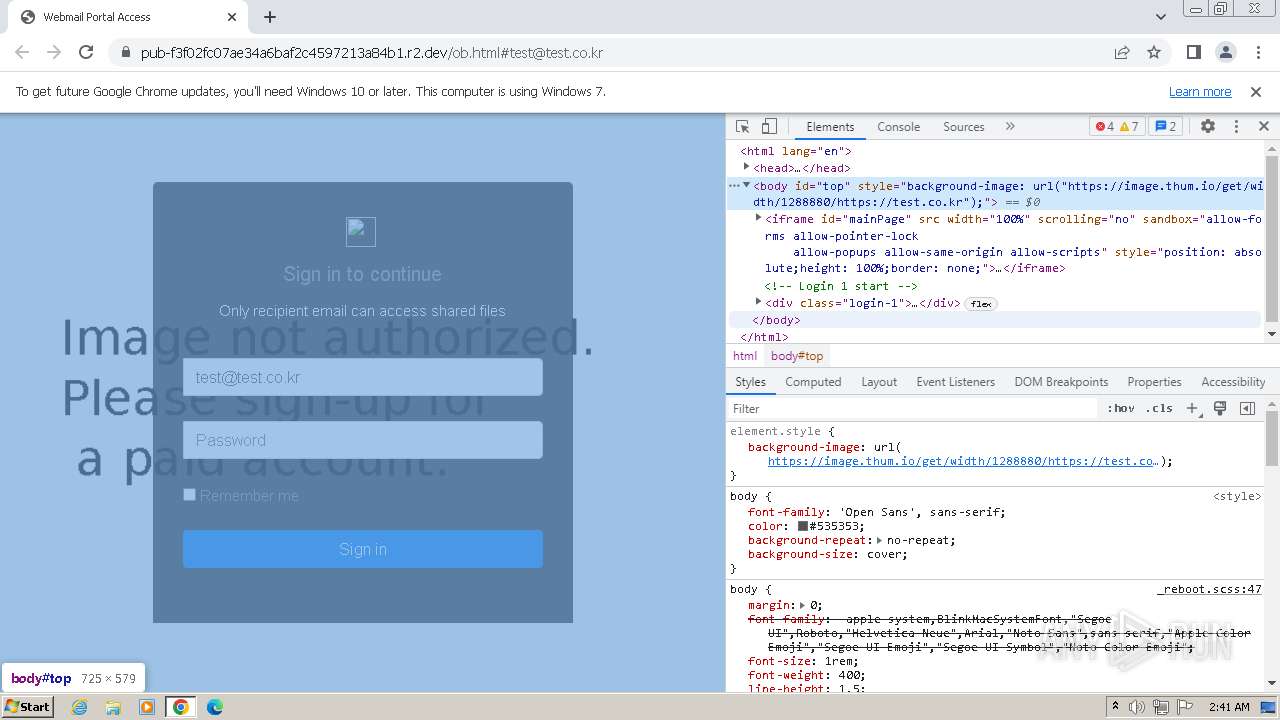Close the Webmail Portal Access tab
The width and height of the screenshot is (1280, 720).
coord(232,17)
